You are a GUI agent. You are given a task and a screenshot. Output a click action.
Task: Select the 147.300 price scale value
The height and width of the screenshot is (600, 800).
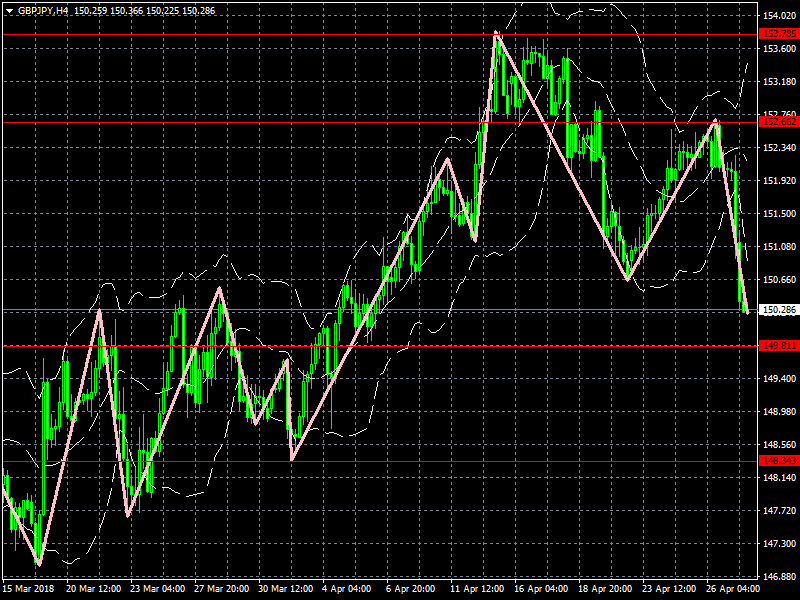[x=779, y=544]
